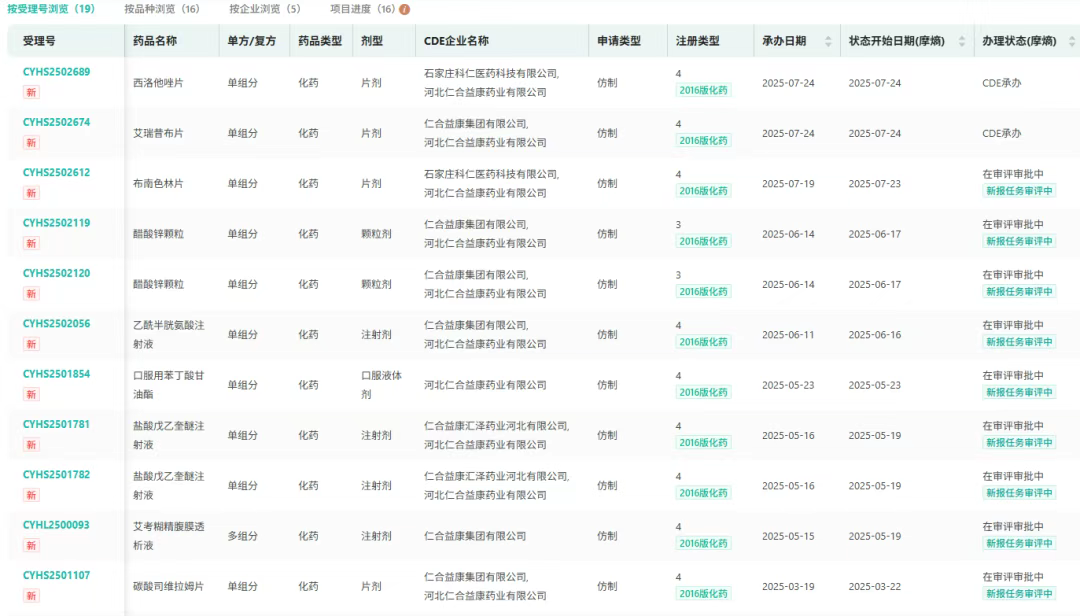Click 新报任务审评中 tag in 艾考糊精腹膜透析液 row
This screenshot has width=1080, height=616.
pyautogui.click(x=1019, y=543)
